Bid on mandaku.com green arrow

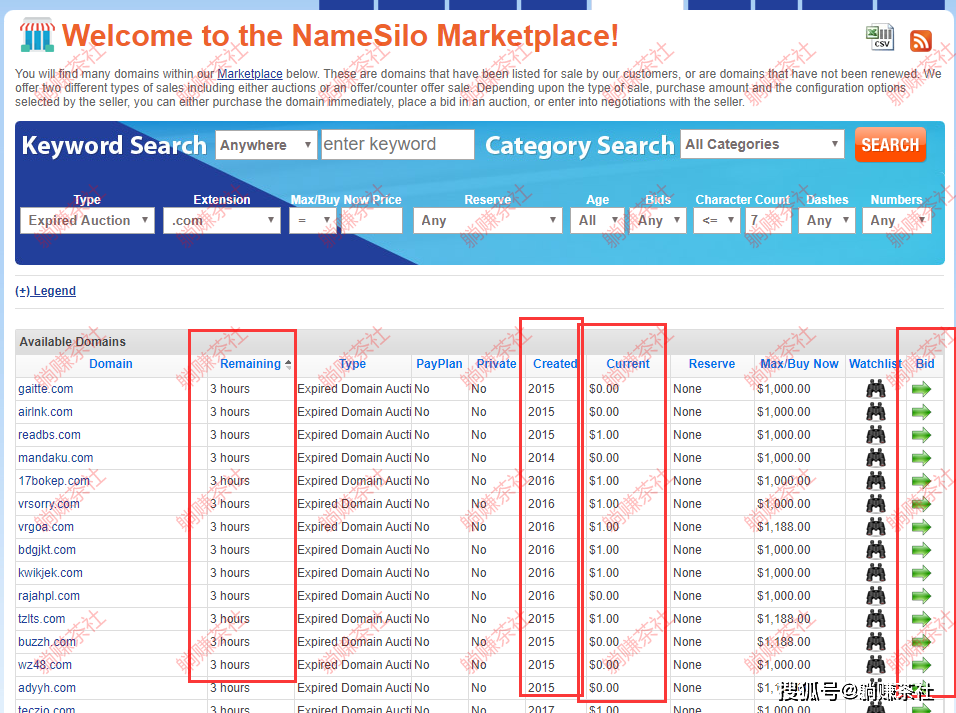click(x=921, y=458)
